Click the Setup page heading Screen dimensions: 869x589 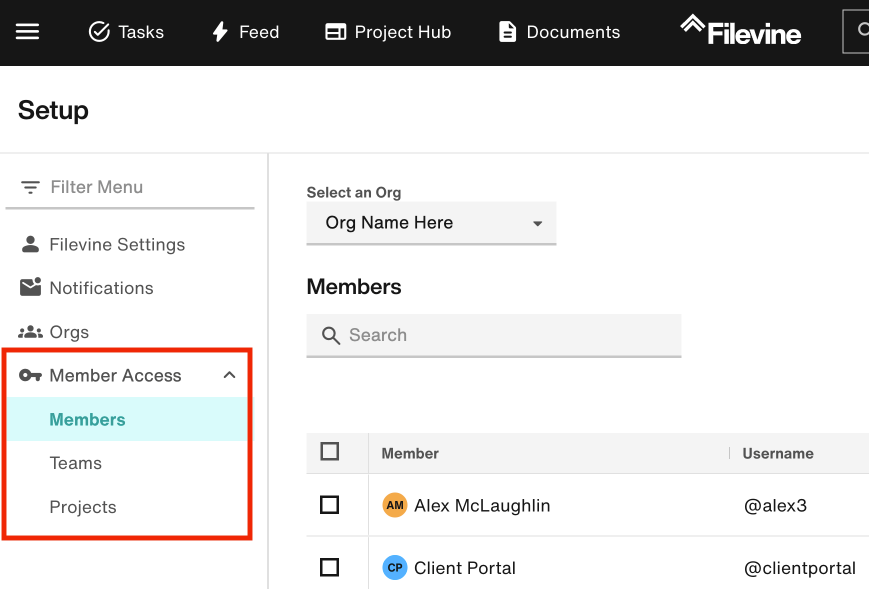(53, 110)
